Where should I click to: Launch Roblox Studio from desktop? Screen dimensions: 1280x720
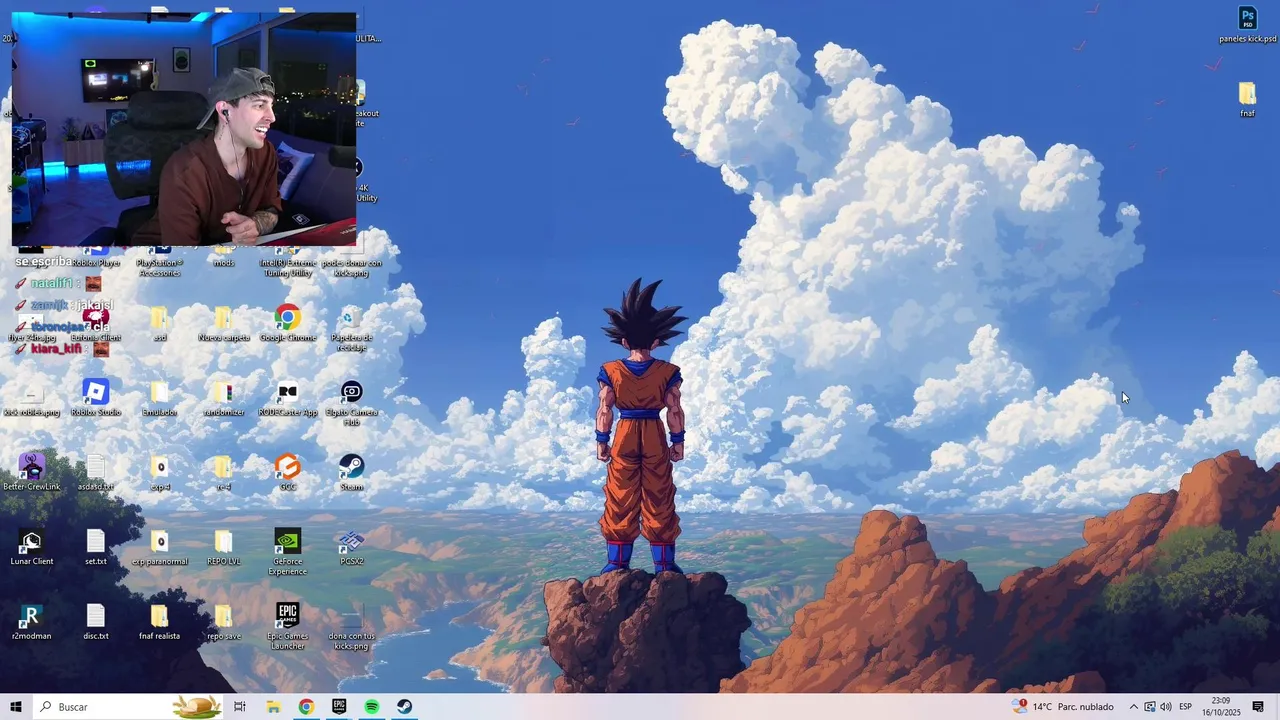(96, 398)
